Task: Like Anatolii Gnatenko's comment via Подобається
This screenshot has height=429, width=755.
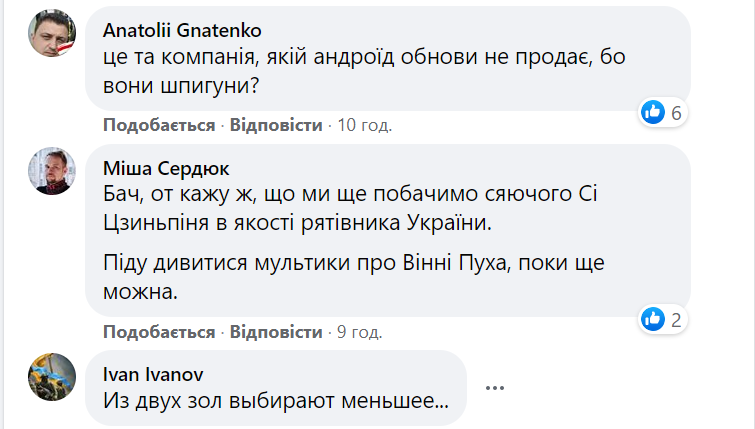Action: click(x=159, y=125)
